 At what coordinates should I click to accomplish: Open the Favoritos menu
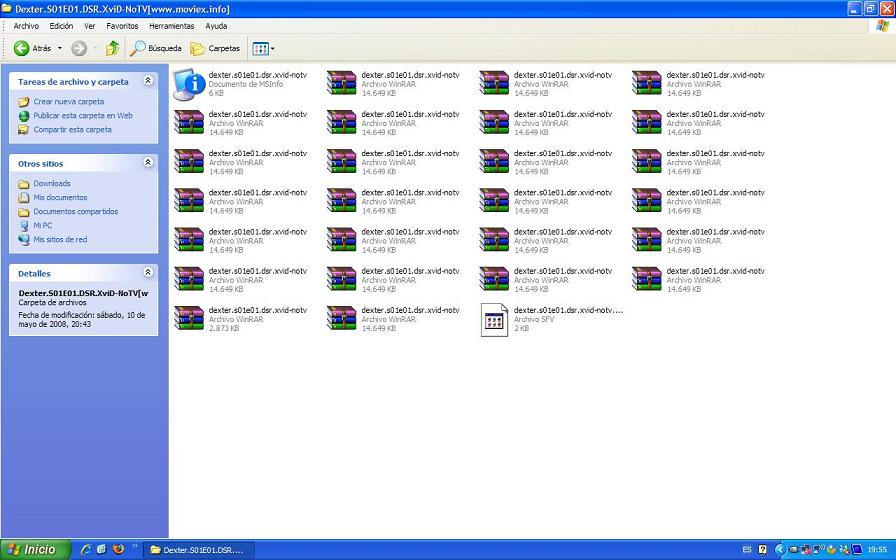coord(122,26)
